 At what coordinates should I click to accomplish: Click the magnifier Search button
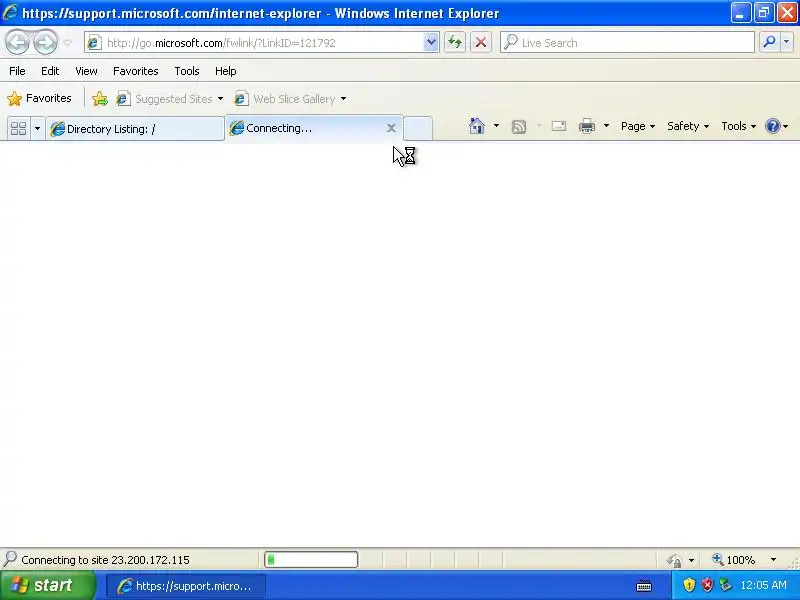coord(769,43)
